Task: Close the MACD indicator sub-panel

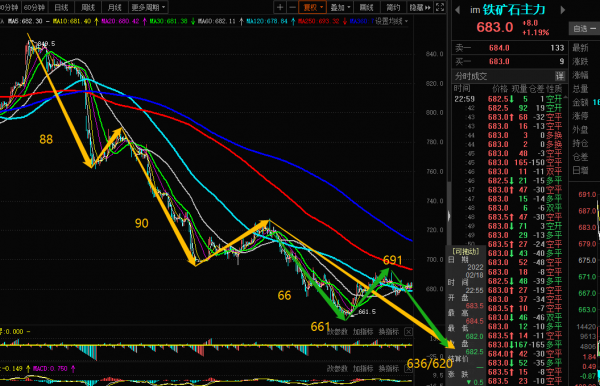Action: [x=408, y=368]
